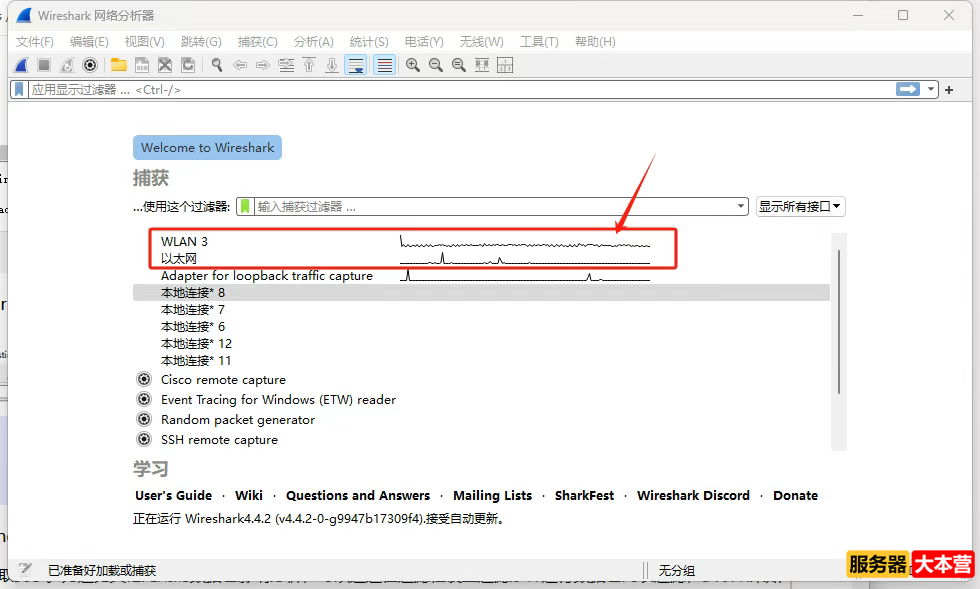
Task: Open the capture options gear icon
Action: tap(90, 65)
